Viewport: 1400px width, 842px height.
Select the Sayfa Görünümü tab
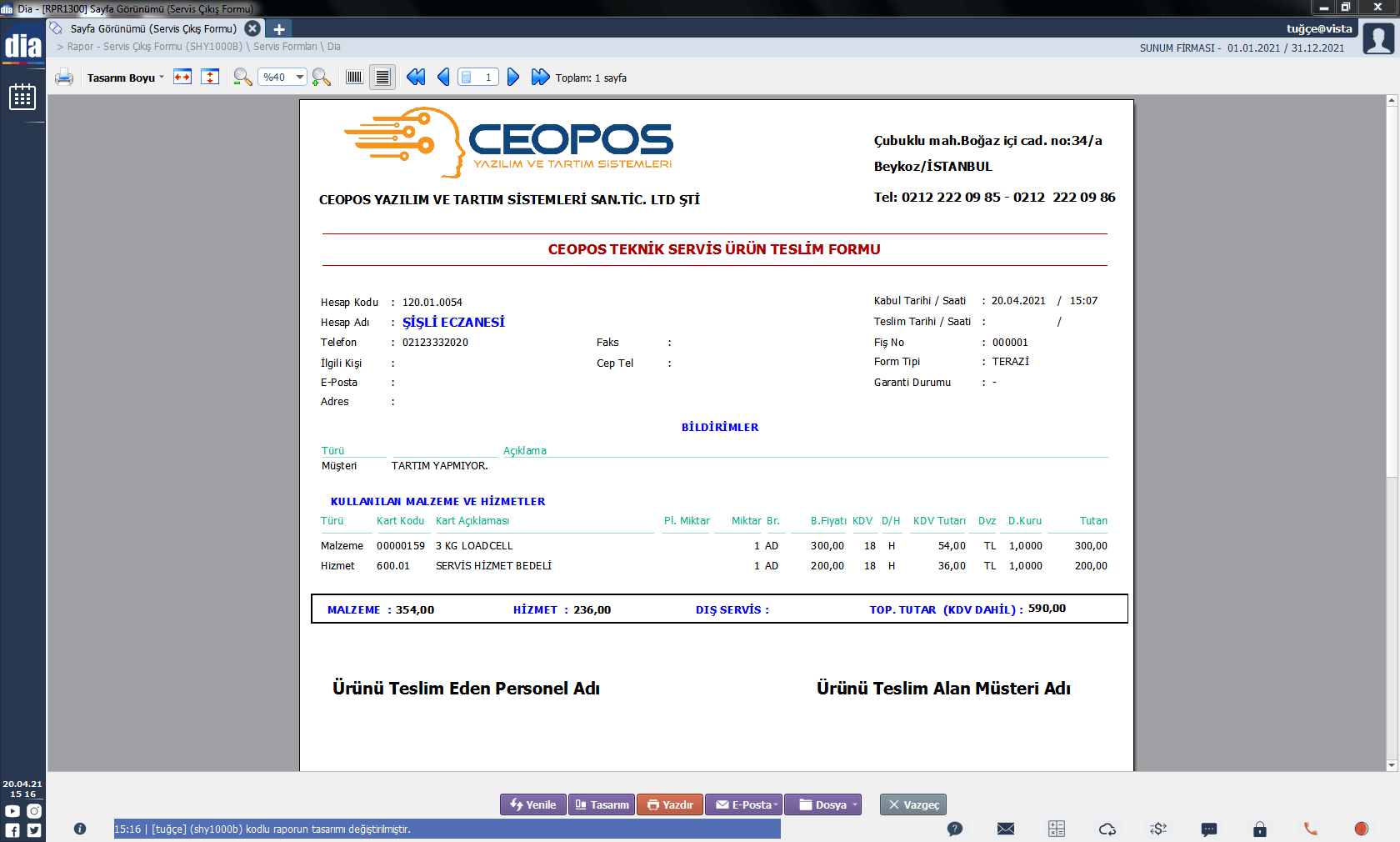click(x=153, y=28)
